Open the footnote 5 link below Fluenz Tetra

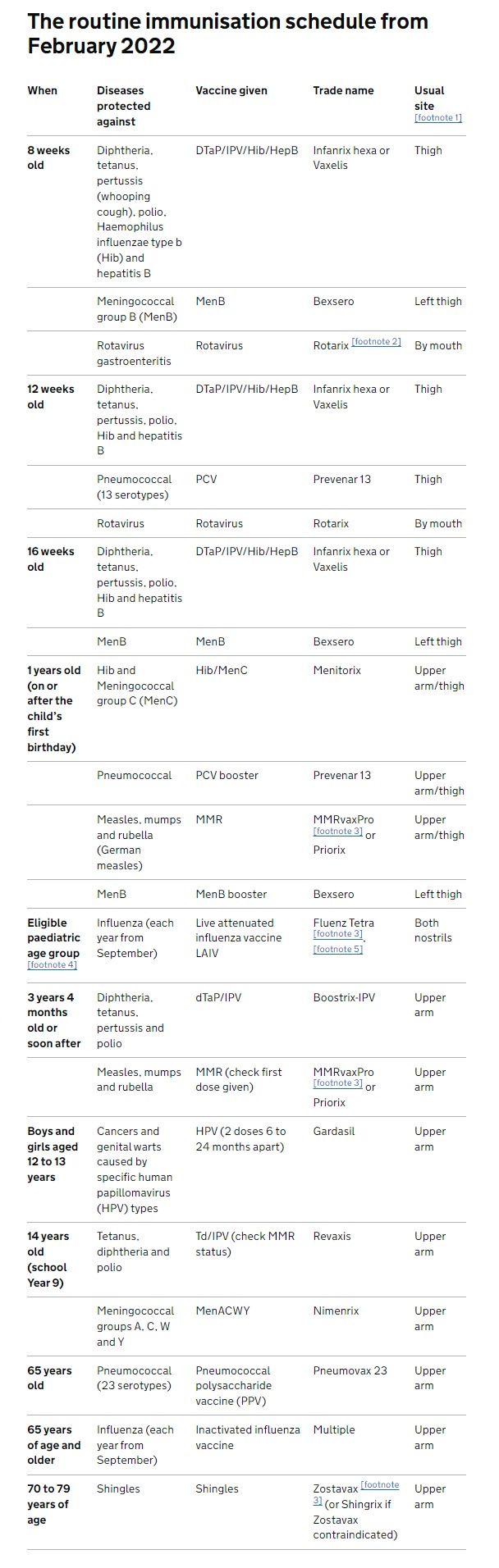coord(337,950)
